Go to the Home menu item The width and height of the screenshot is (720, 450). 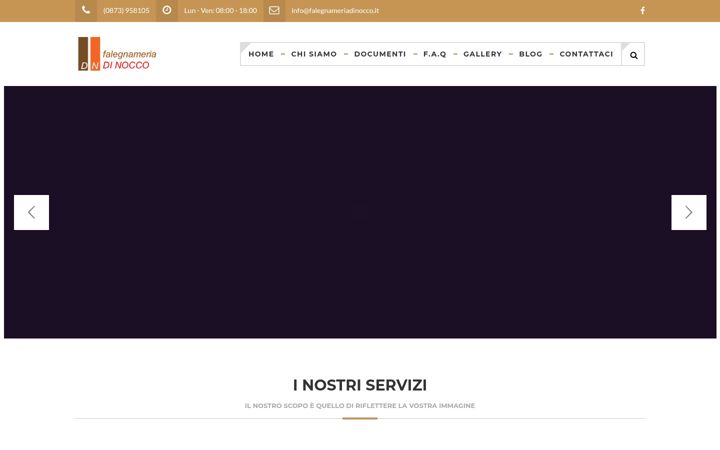tap(261, 54)
